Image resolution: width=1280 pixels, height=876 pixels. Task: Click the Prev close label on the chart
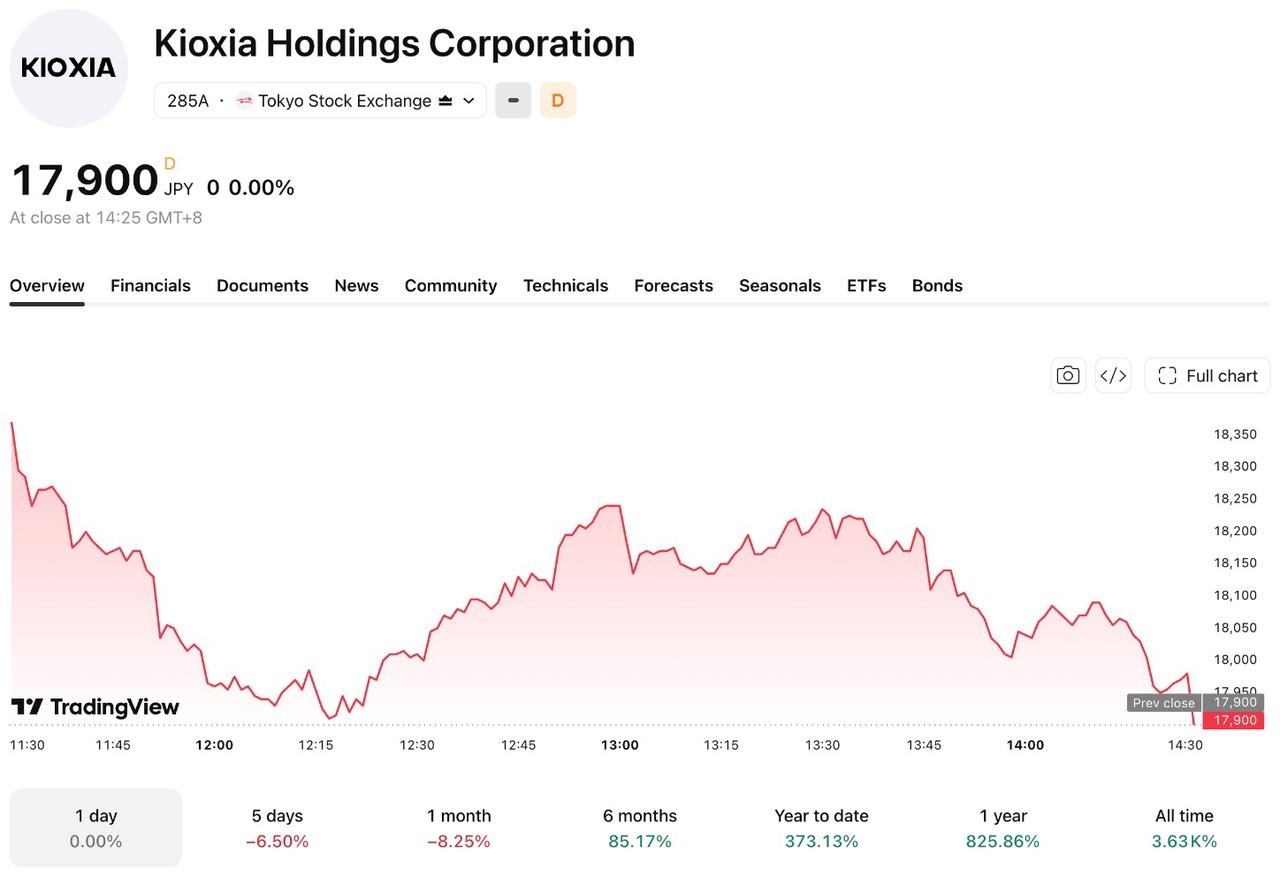coord(1163,703)
